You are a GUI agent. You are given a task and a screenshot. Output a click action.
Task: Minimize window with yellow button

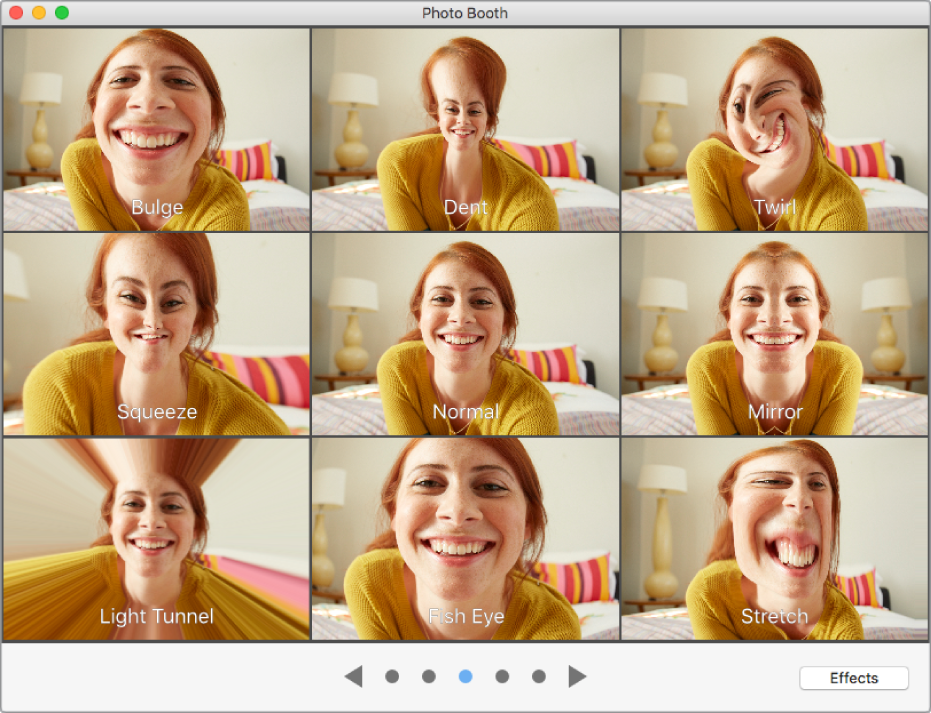click(39, 13)
